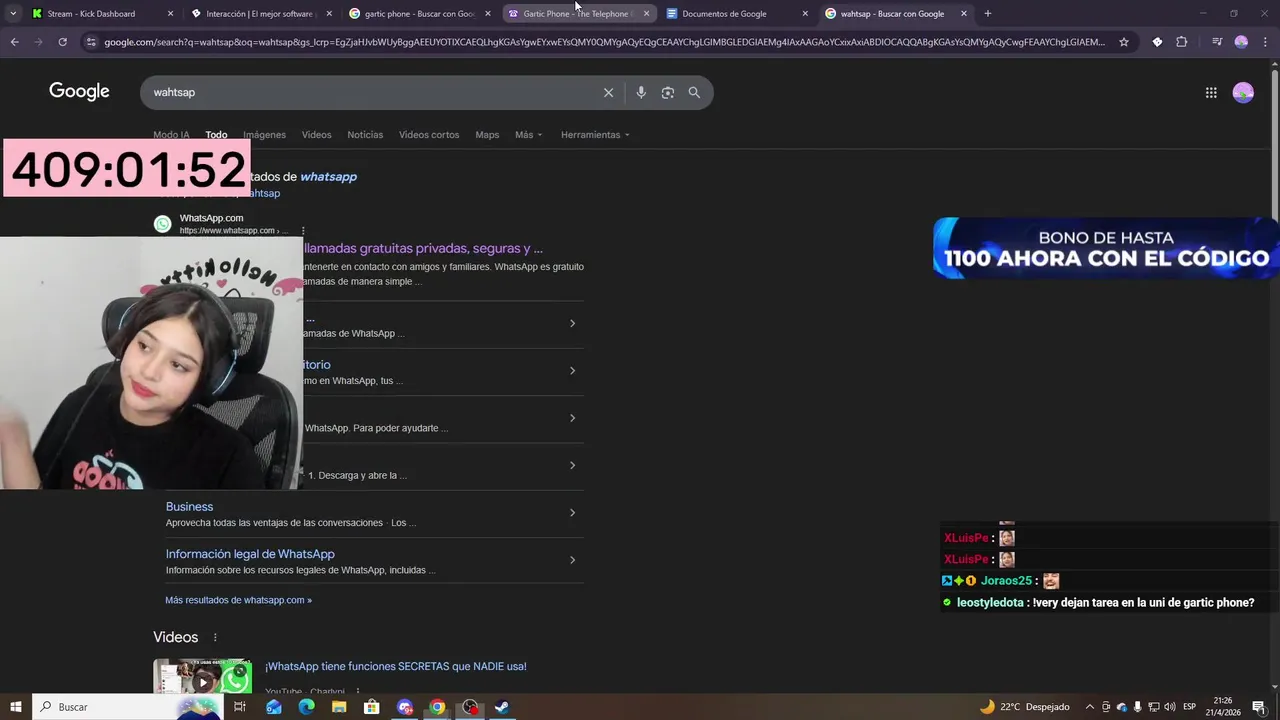Open Información legal de WhatsApp link

(x=250, y=554)
